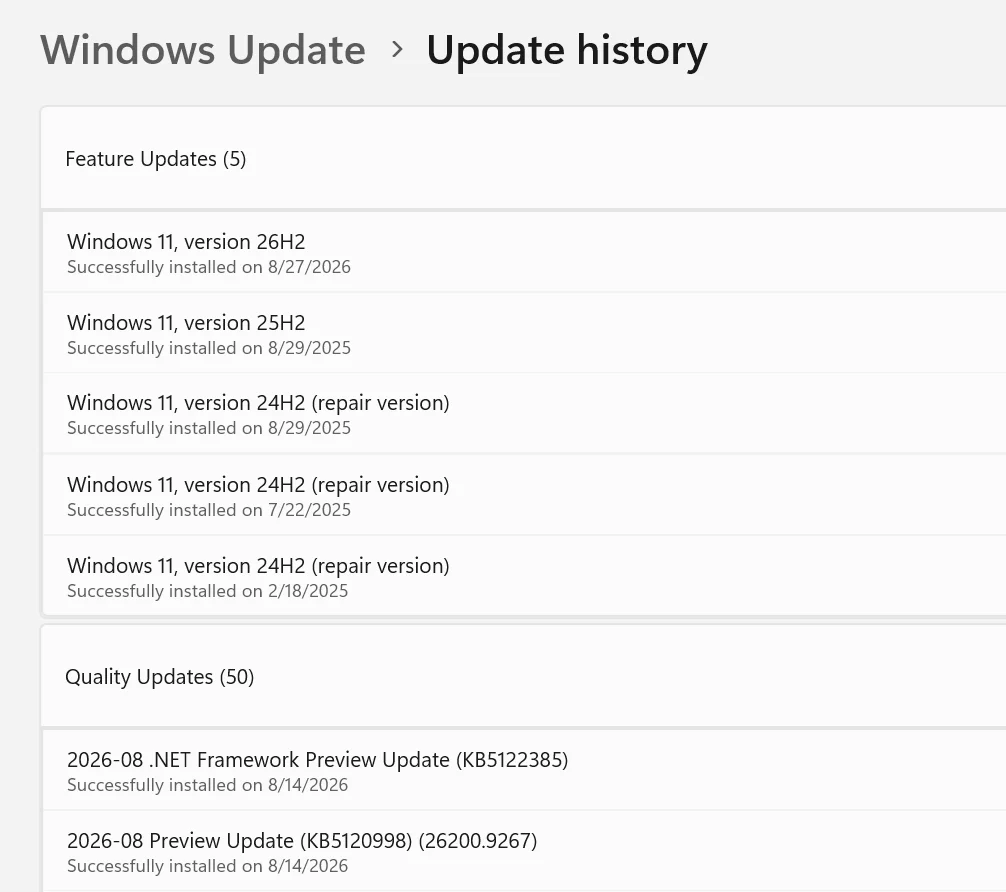Click the Update history page title

[567, 50]
